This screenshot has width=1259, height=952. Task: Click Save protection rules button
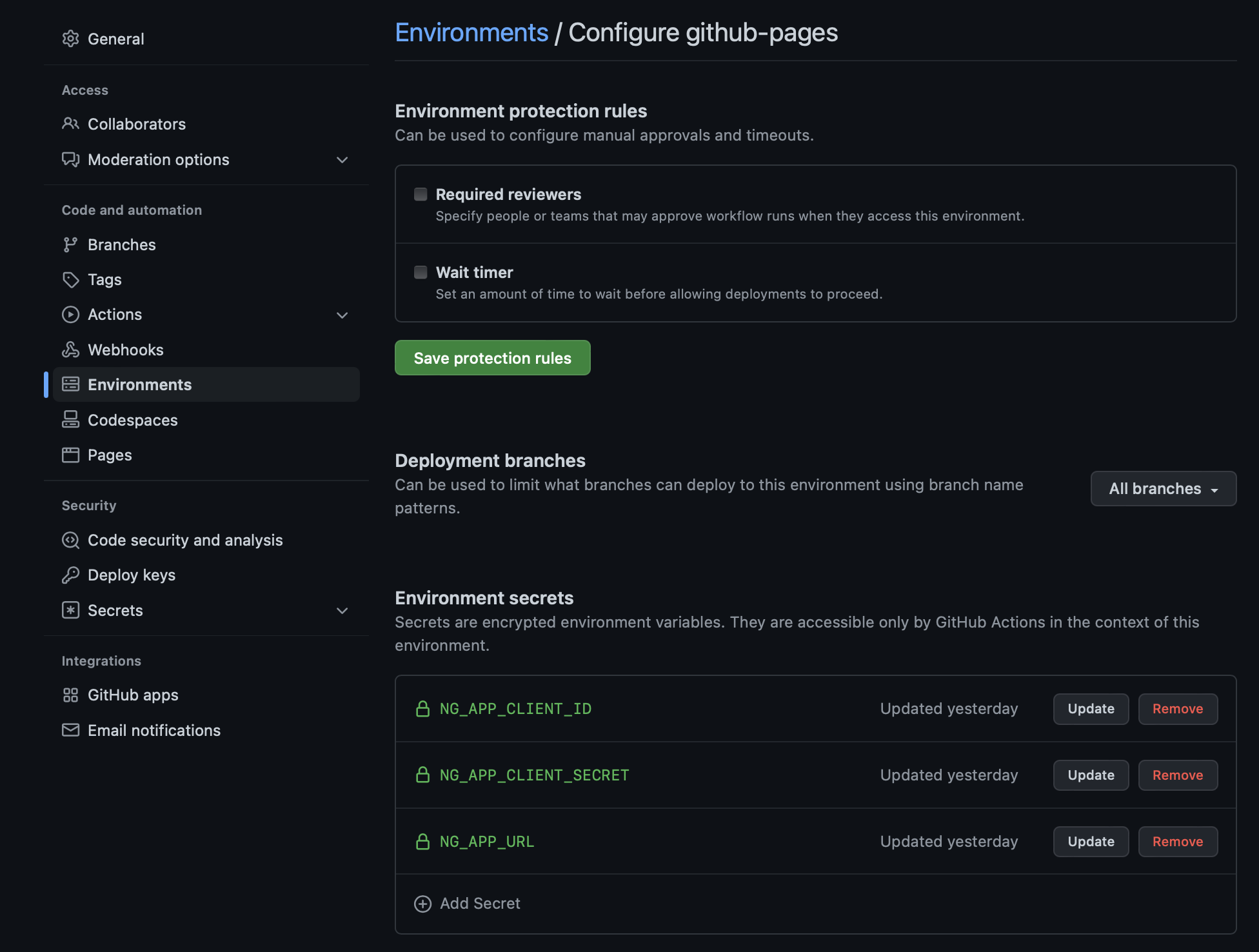point(493,357)
